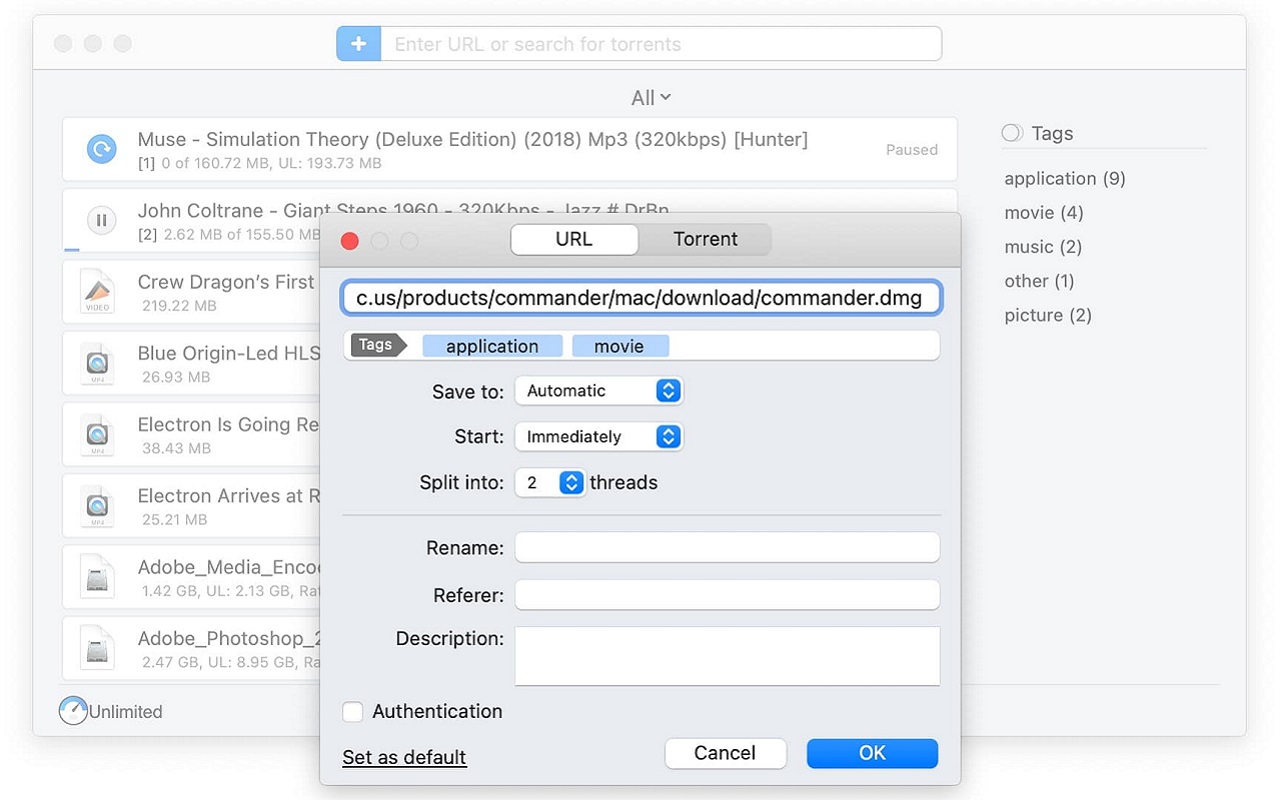Filter by other (1) tag
1280x800 pixels.
click(1039, 281)
